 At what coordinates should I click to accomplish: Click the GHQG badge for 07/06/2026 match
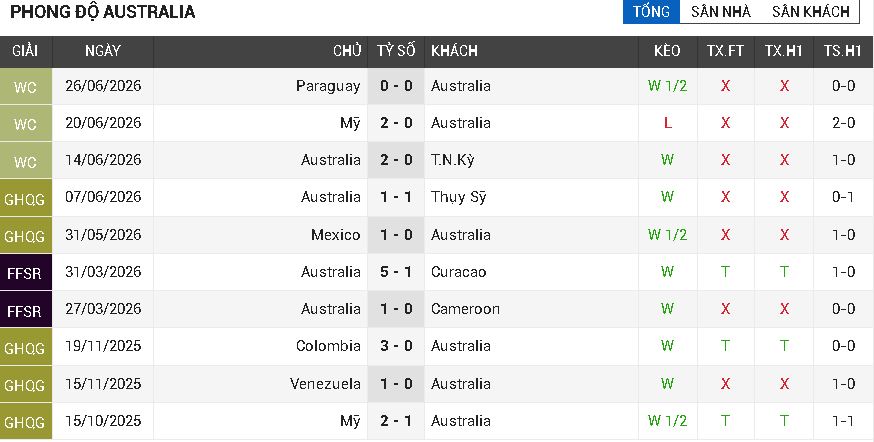click(x=26, y=198)
